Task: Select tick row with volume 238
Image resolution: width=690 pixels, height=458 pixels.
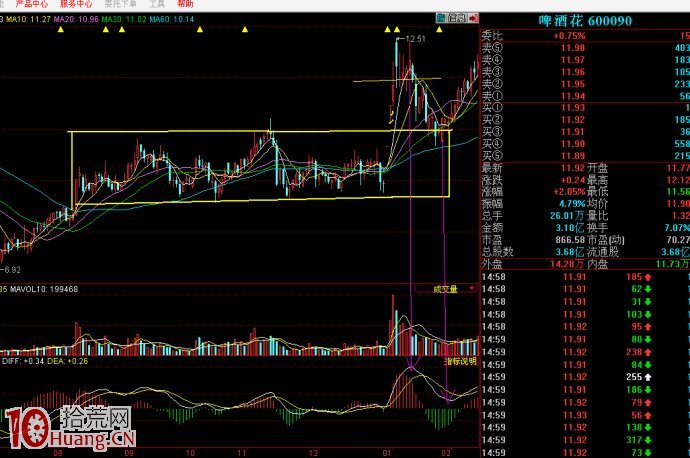Action: pos(585,352)
